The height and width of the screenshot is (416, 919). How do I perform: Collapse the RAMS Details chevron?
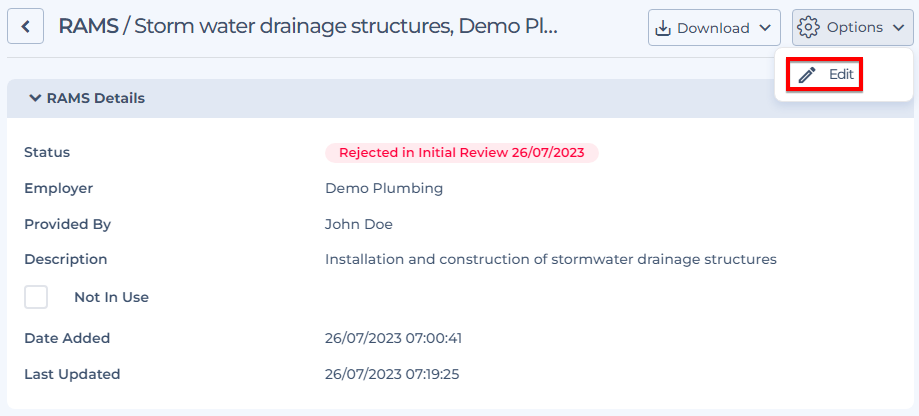pyautogui.click(x=35, y=98)
